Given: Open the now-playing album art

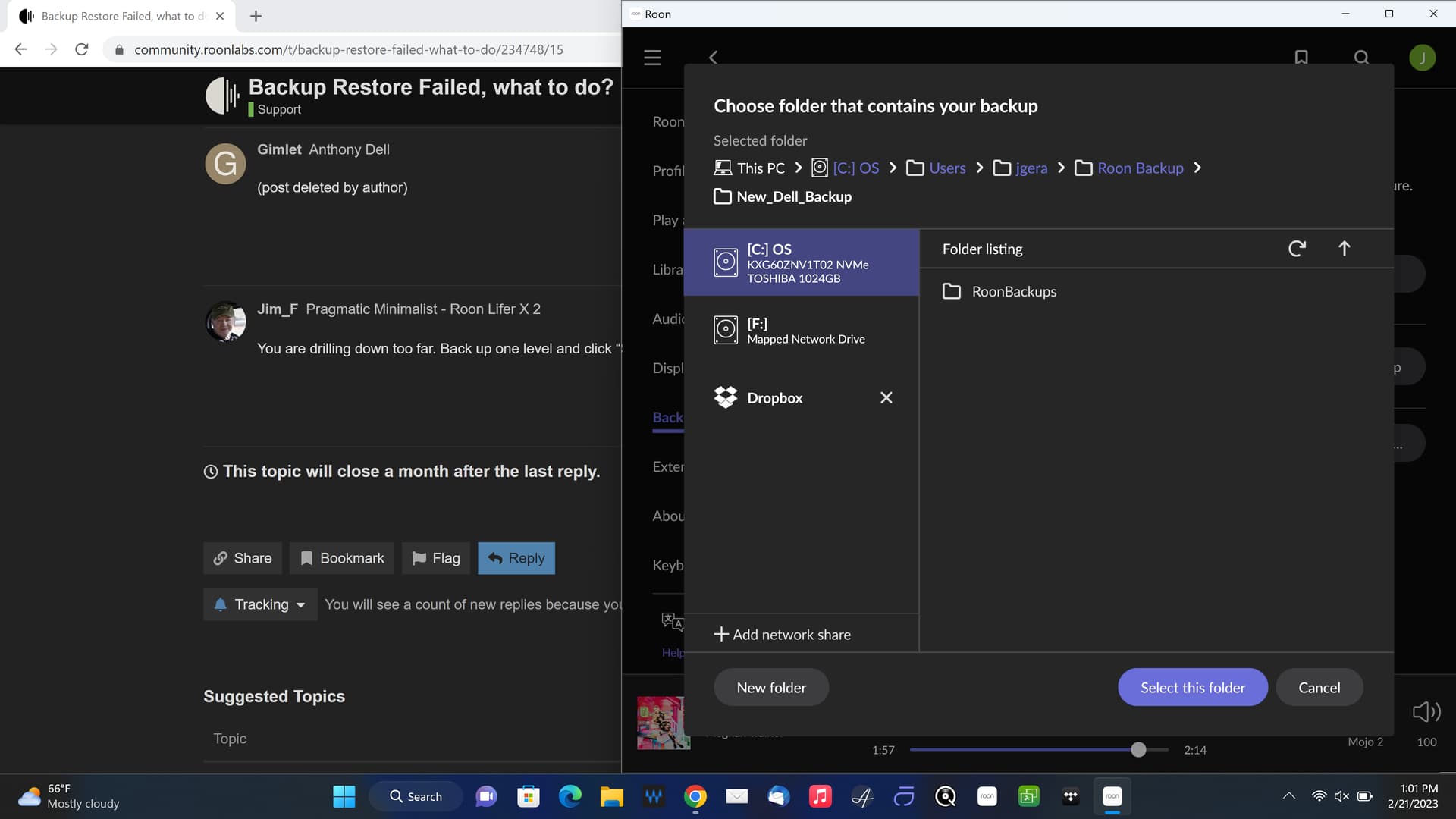Looking at the screenshot, I should pyautogui.click(x=664, y=723).
